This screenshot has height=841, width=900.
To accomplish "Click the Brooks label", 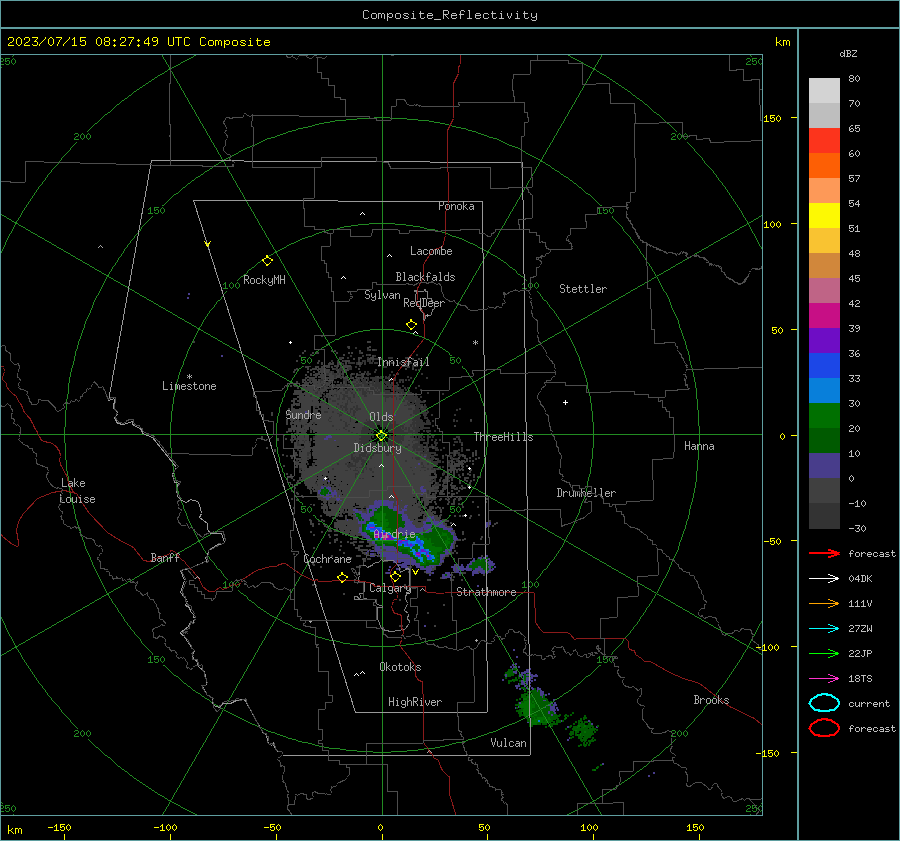I will tap(711, 700).
